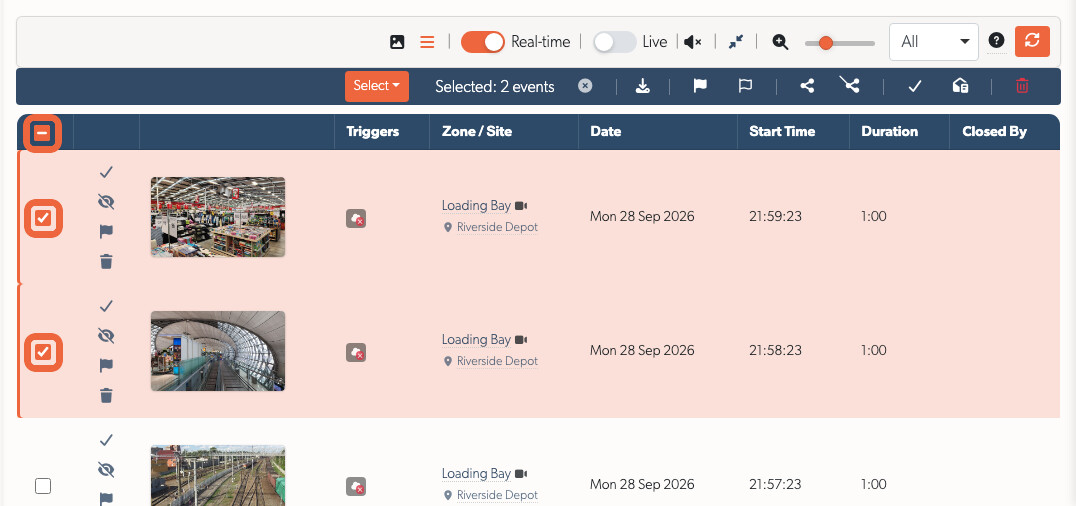
Task: Open the orange Select dropdown
Action: pyautogui.click(x=377, y=86)
